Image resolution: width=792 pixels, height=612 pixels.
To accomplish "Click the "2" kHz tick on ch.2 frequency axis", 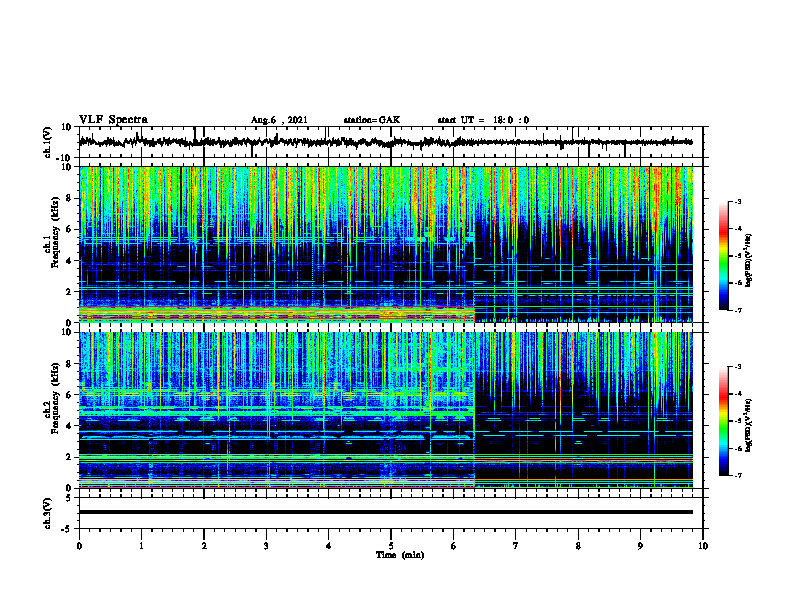I will (70, 457).
